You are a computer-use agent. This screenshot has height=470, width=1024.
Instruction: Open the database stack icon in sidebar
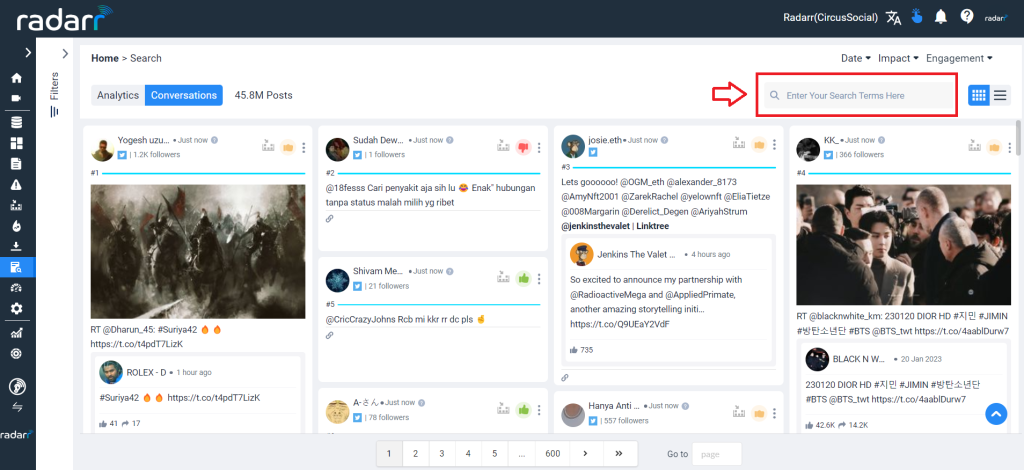click(x=16, y=122)
